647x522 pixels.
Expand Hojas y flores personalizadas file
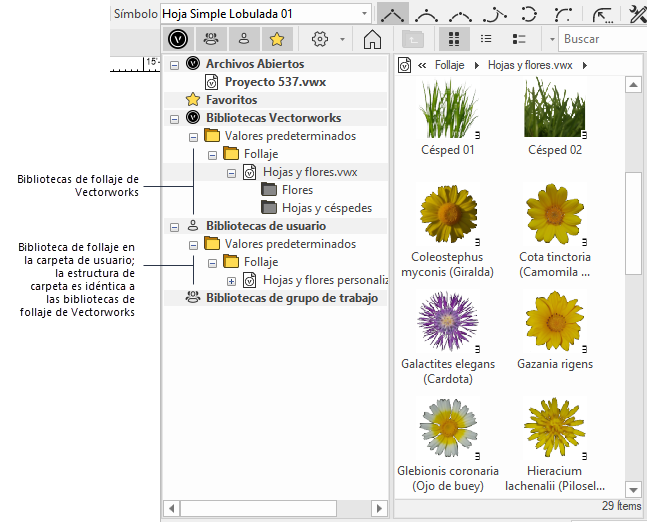coord(232,280)
